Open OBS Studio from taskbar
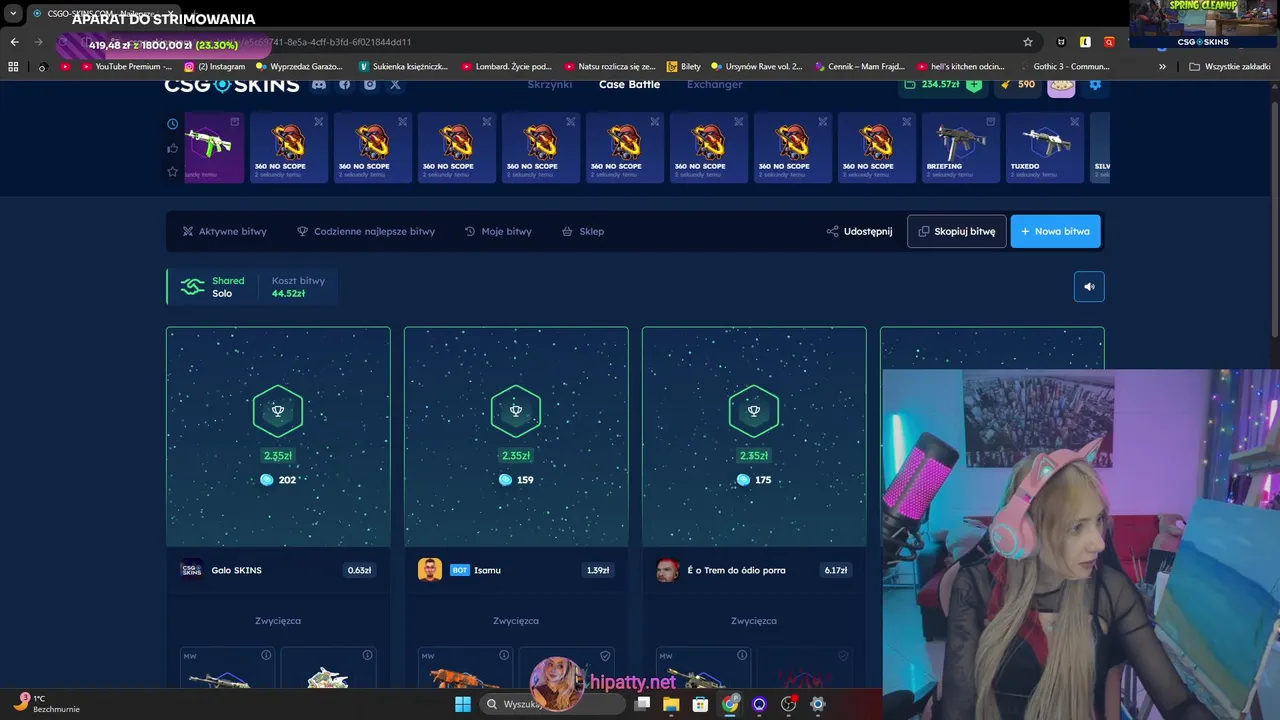This screenshot has width=1280, height=720. click(x=788, y=704)
